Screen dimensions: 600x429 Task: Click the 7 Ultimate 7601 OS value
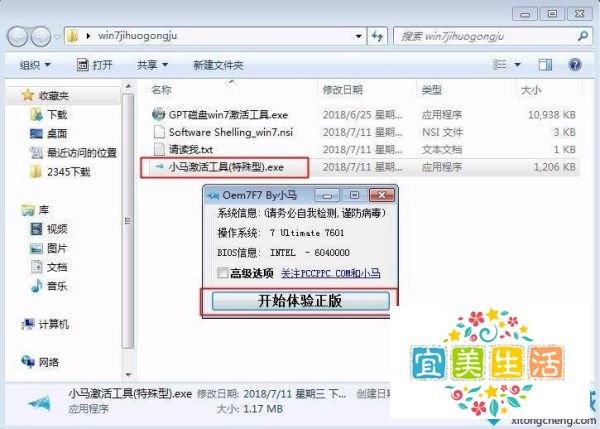coord(307,233)
